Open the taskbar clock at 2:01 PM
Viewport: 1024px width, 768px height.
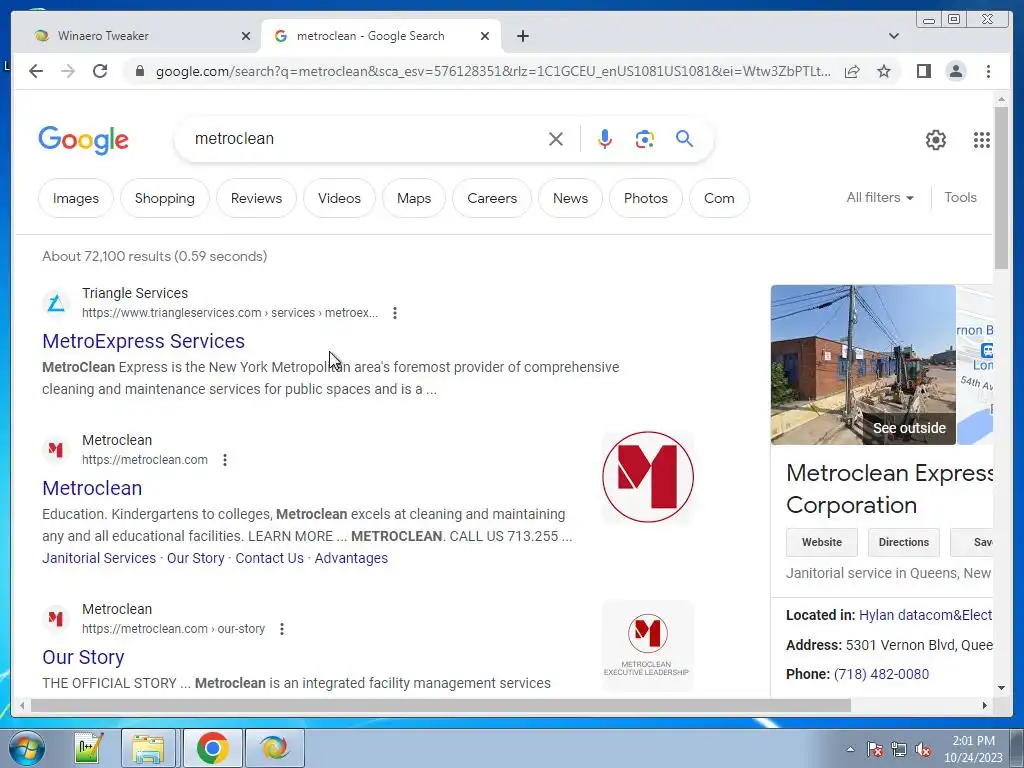(973, 749)
